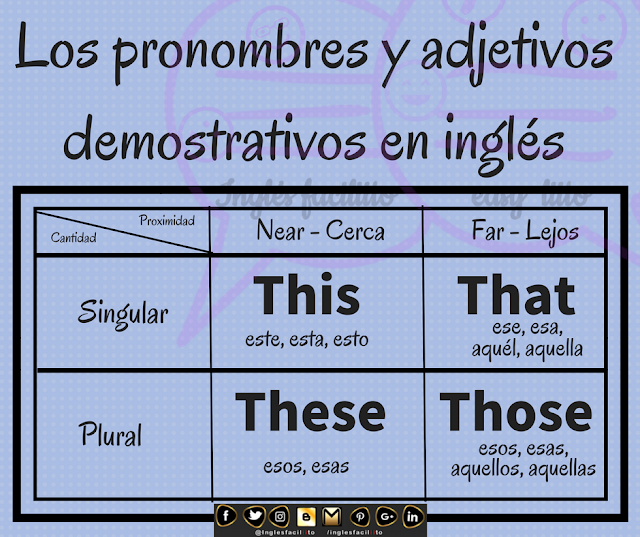Click the "Cantidad" header label
640x537 pixels.
coord(73,237)
